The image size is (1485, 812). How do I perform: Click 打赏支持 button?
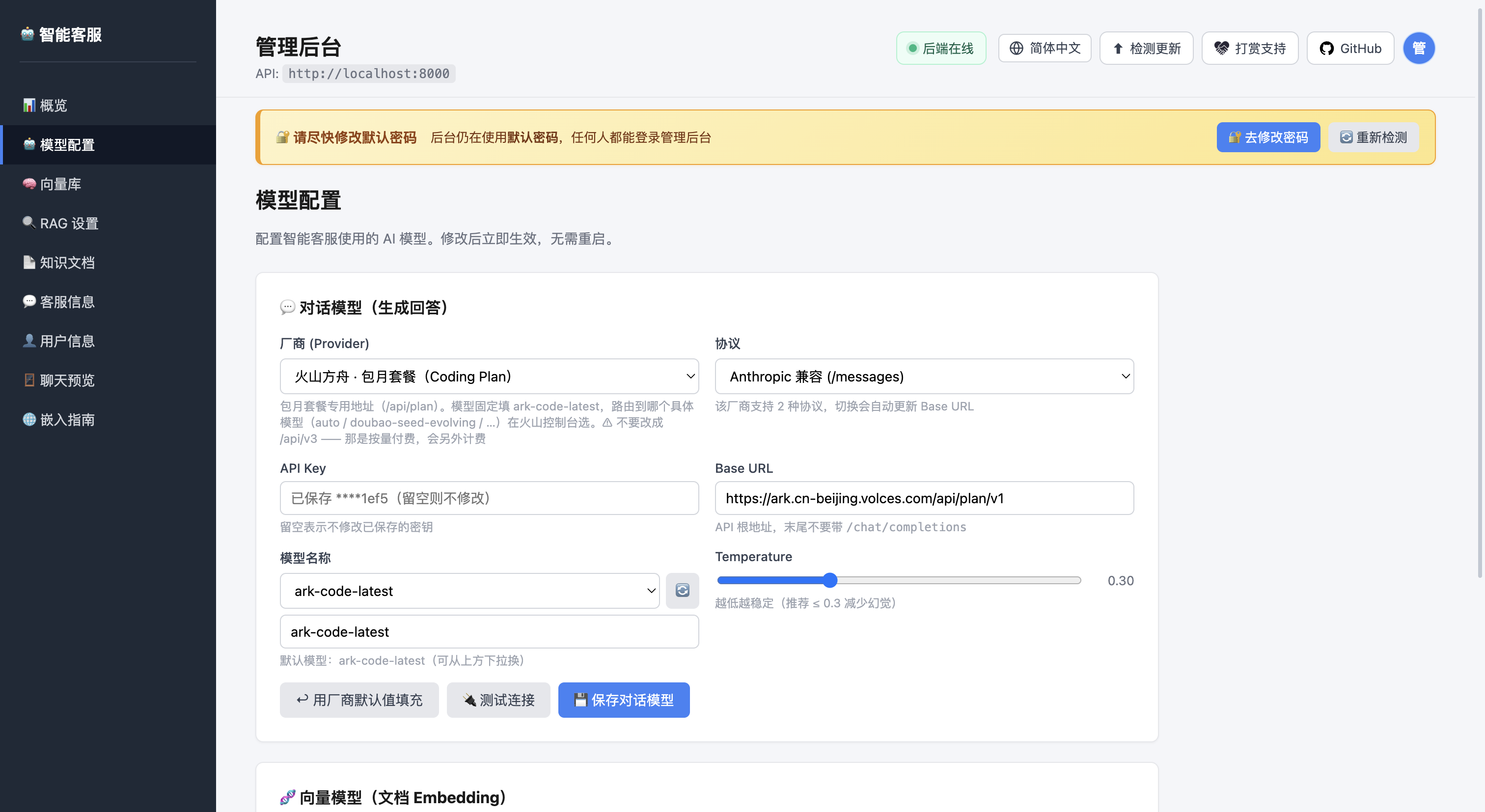pyautogui.click(x=1250, y=49)
